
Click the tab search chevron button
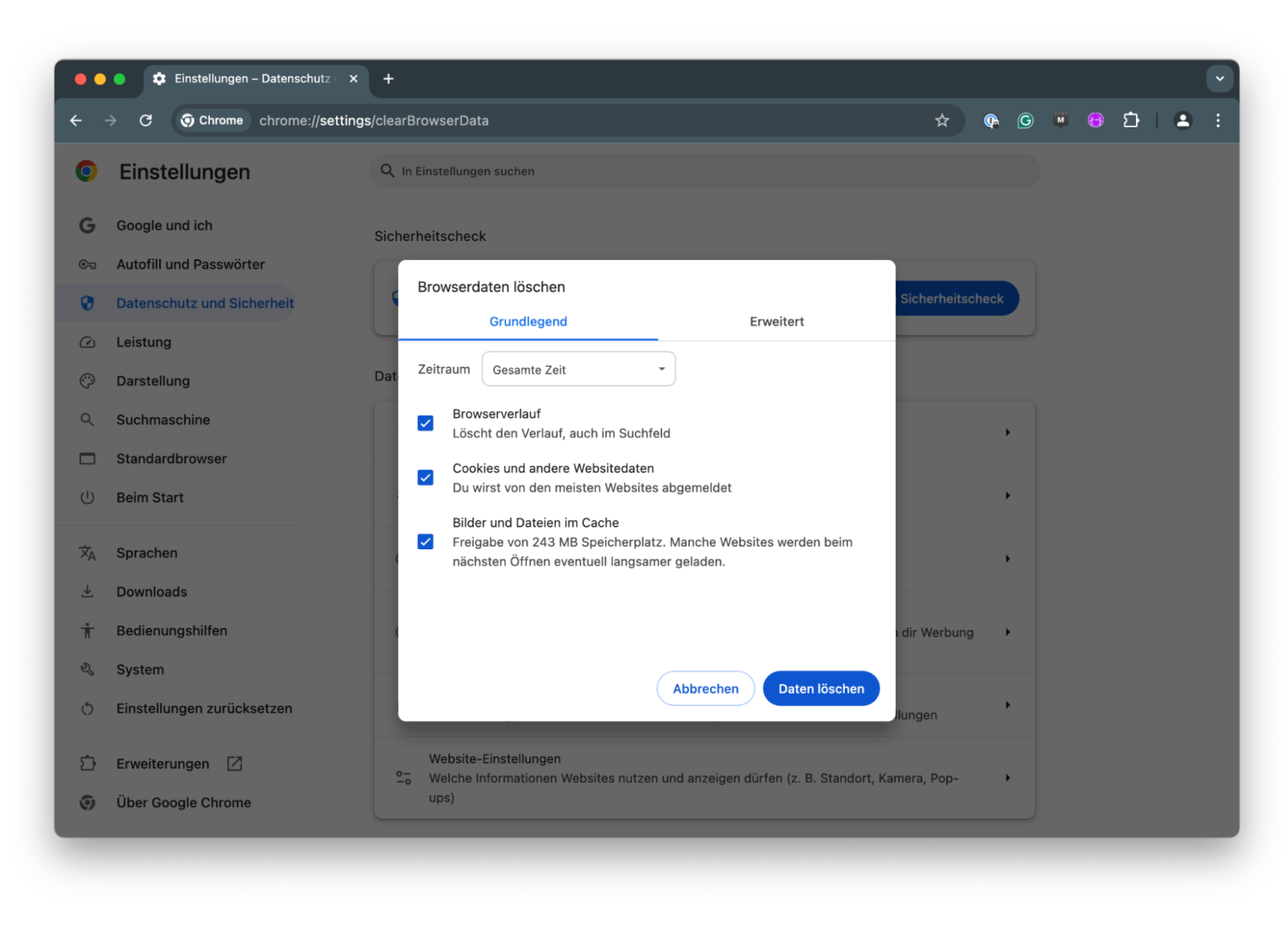click(x=1219, y=78)
